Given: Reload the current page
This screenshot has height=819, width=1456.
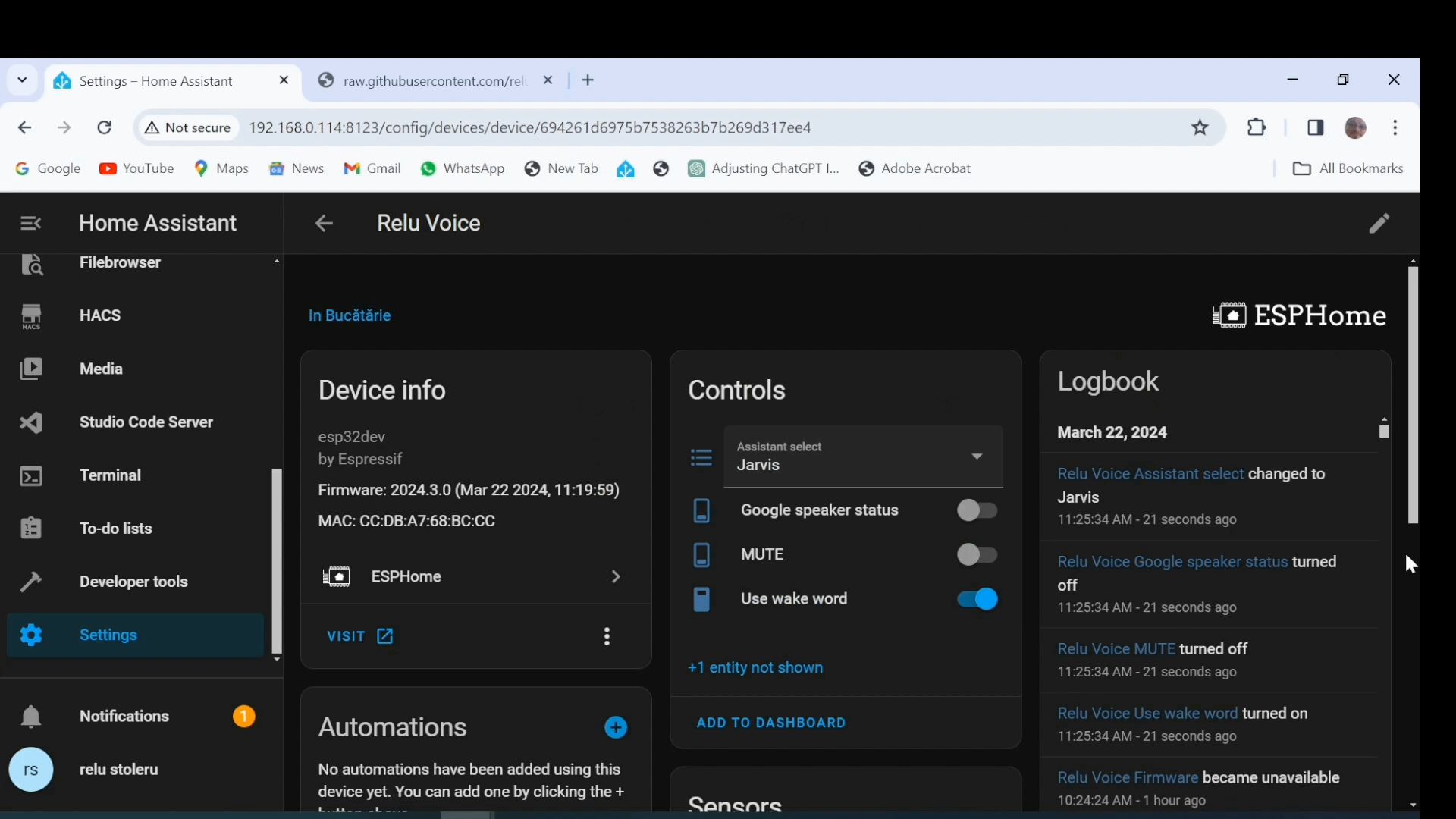Looking at the screenshot, I should point(105,128).
